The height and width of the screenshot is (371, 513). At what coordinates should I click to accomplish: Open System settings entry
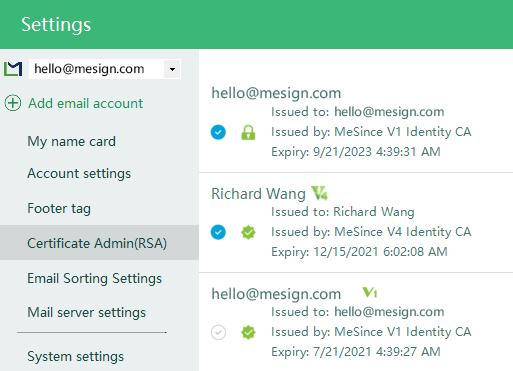[75, 356]
